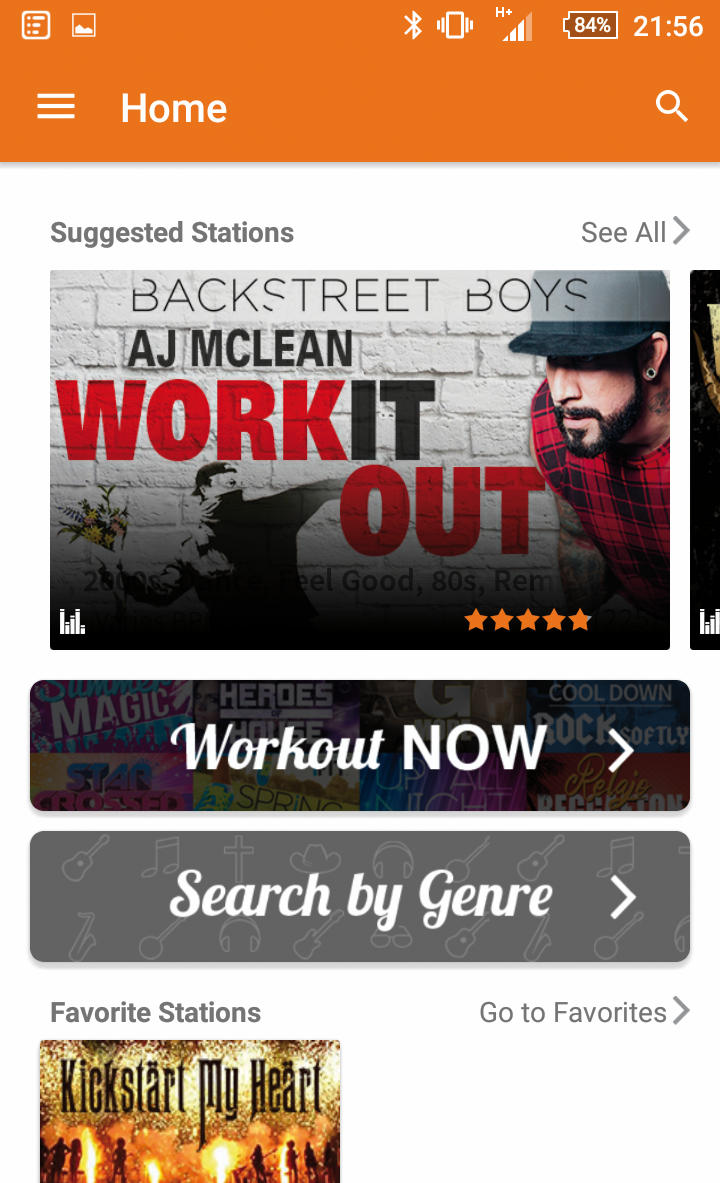This screenshot has width=720, height=1183.
Task: Tap the See All link
Action: pyautogui.click(x=623, y=232)
